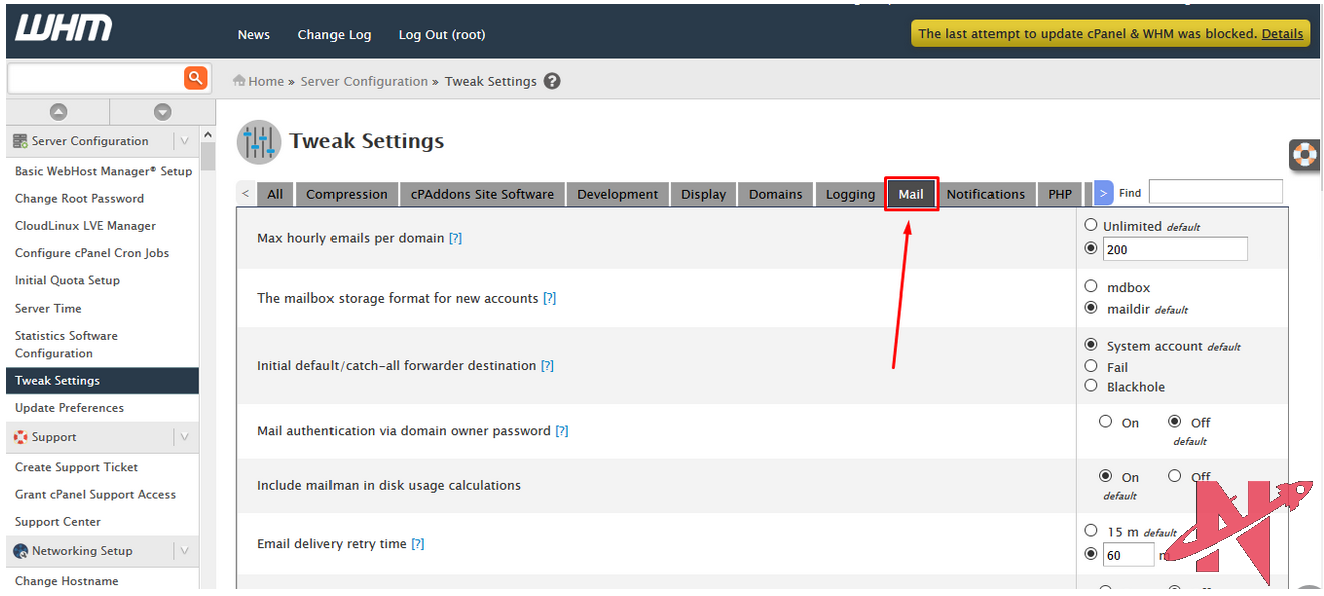Switch to the Notifications tab
The image size is (1324, 596).
point(985,194)
